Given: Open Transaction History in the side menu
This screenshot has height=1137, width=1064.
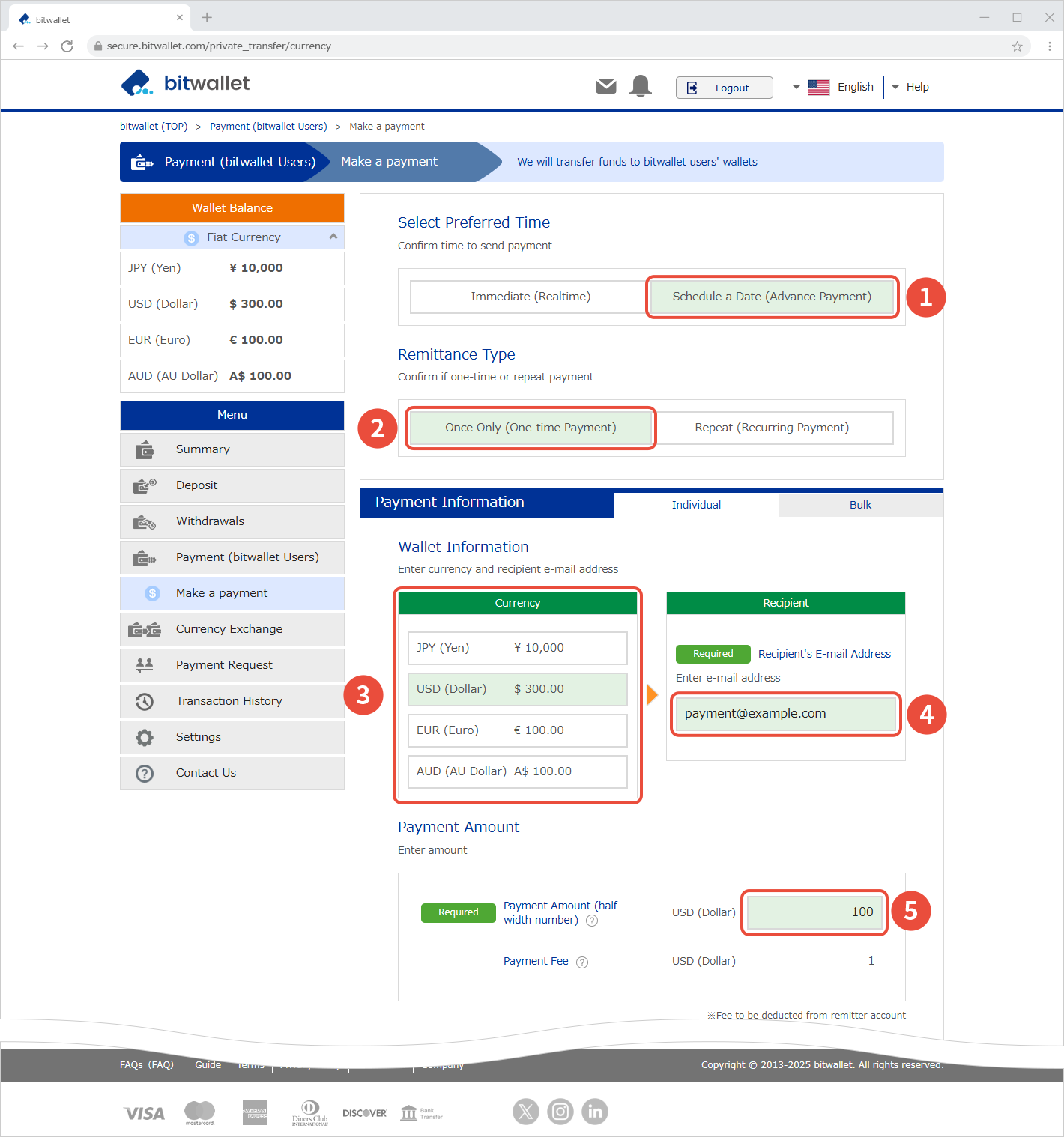Looking at the screenshot, I should click(232, 701).
